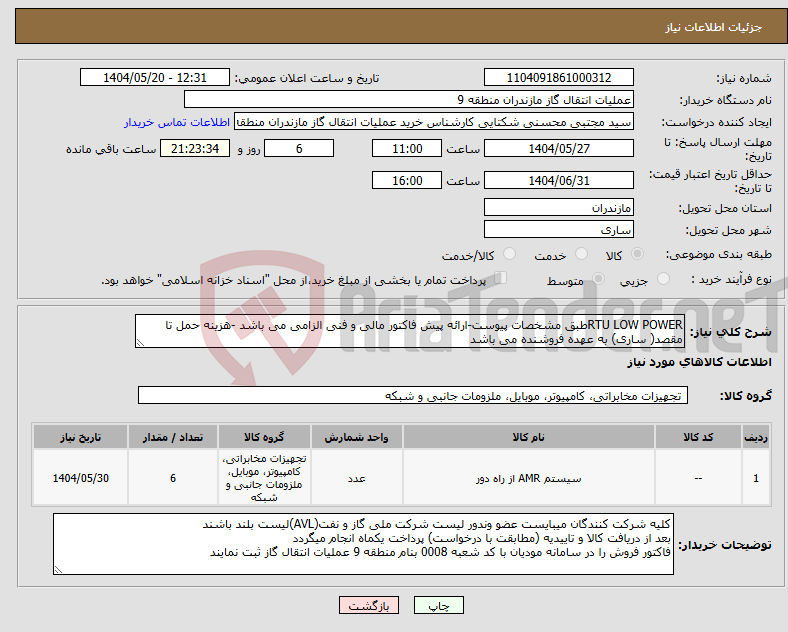
Task: Click the عدد unit cell
Action: [x=356, y=478]
